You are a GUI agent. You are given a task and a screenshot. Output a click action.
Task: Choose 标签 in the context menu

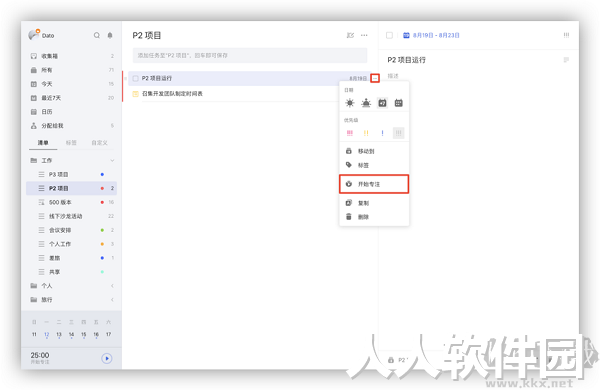point(374,165)
